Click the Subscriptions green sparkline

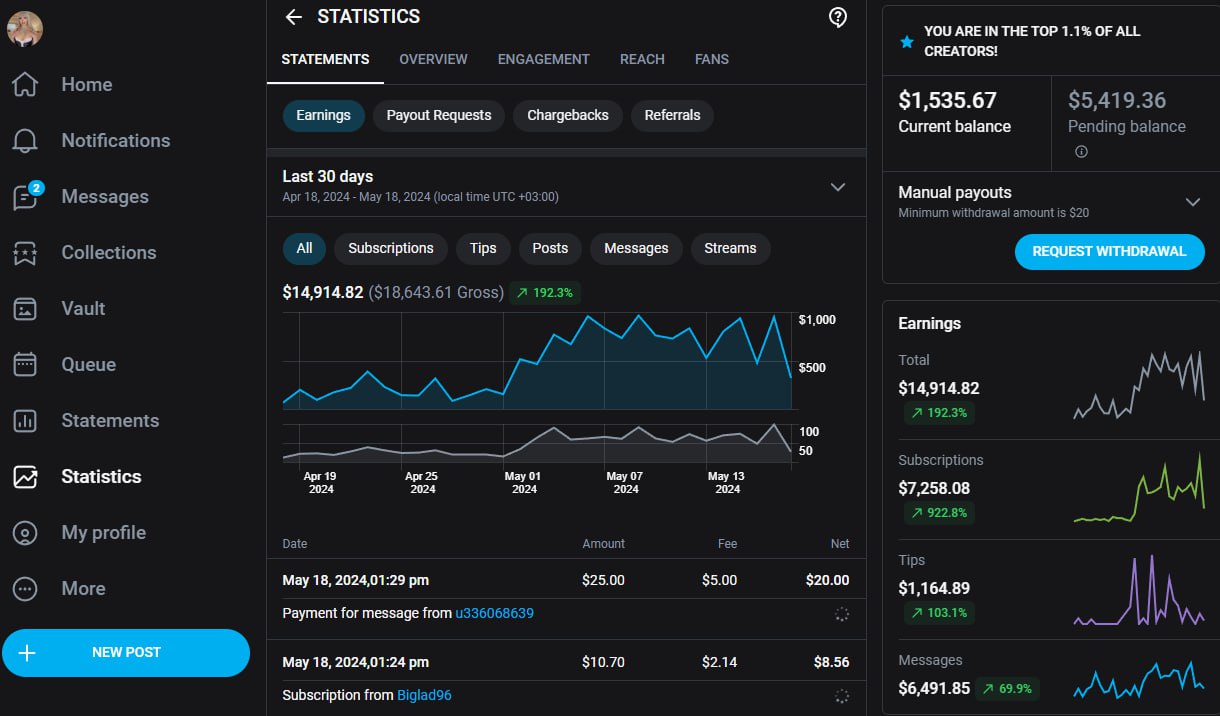coord(1139,487)
